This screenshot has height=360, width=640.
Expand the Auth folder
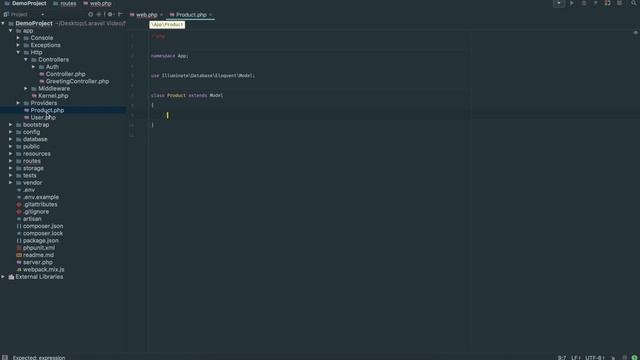coord(34,67)
